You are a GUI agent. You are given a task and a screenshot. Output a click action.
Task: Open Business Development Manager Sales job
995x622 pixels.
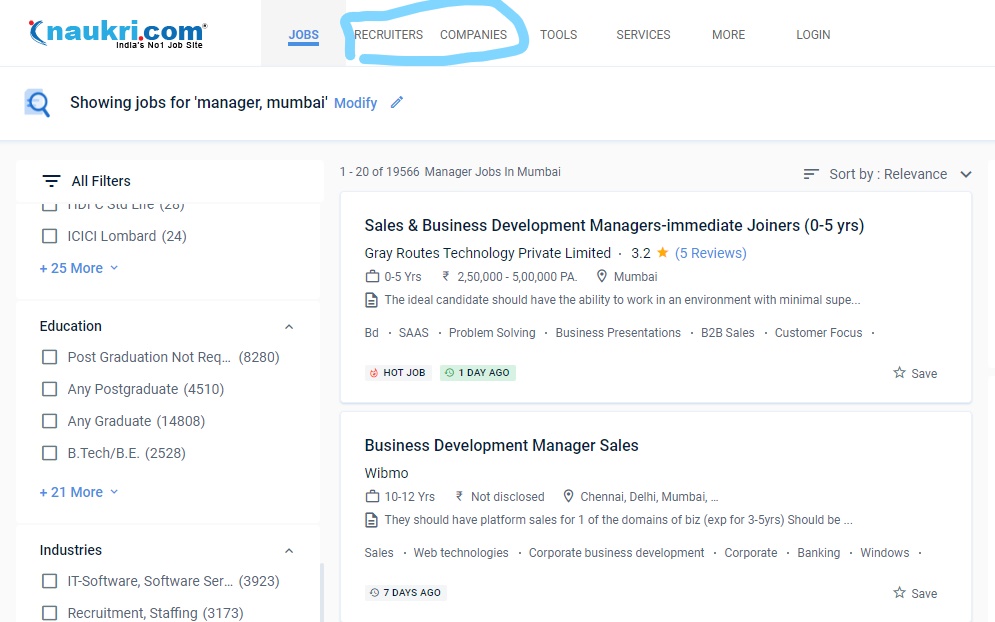tap(501, 446)
